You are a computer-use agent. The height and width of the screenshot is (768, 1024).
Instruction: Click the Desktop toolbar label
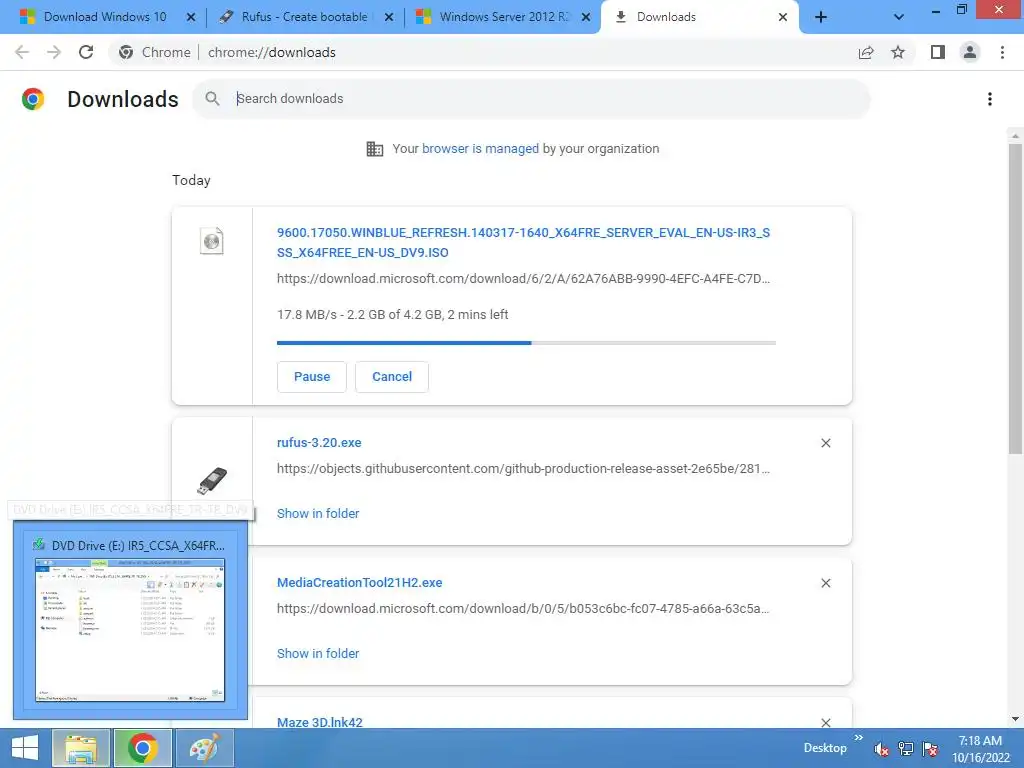pyautogui.click(x=825, y=748)
